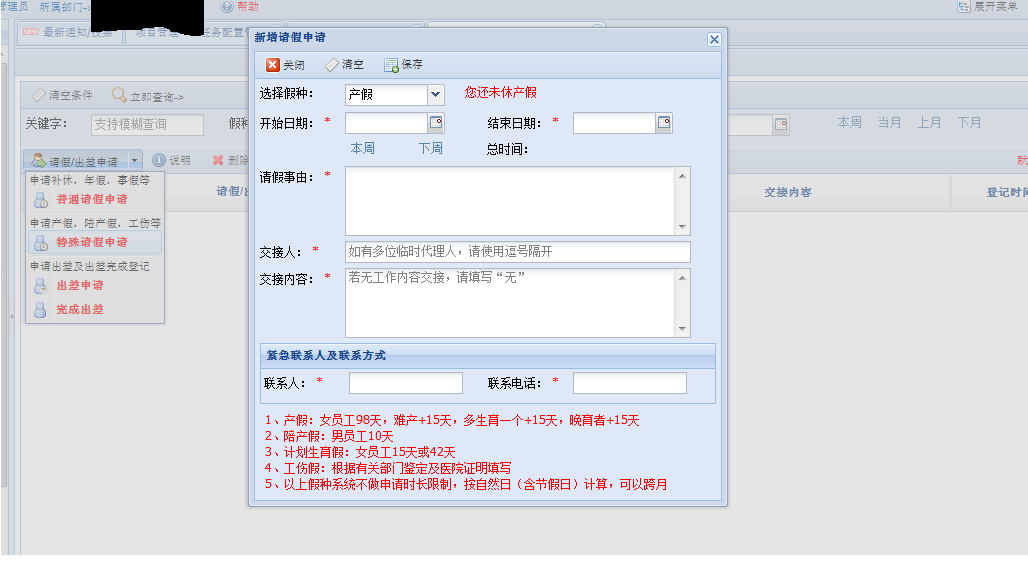Focus the 交接人 input field
This screenshot has width=1028, height=561.
pyautogui.click(x=518, y=252)
